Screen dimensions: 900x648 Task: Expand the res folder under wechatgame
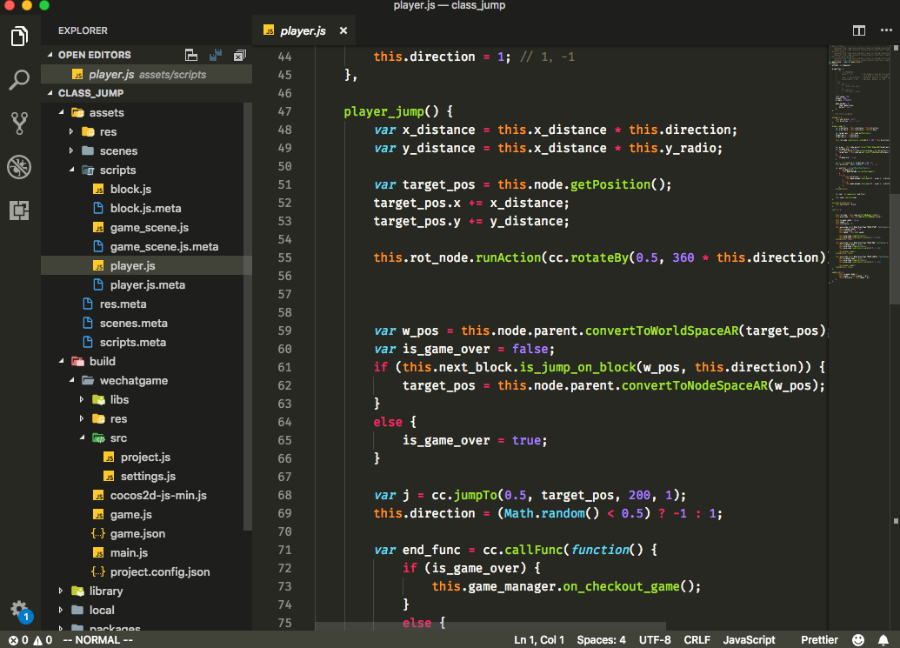[82, 418]
